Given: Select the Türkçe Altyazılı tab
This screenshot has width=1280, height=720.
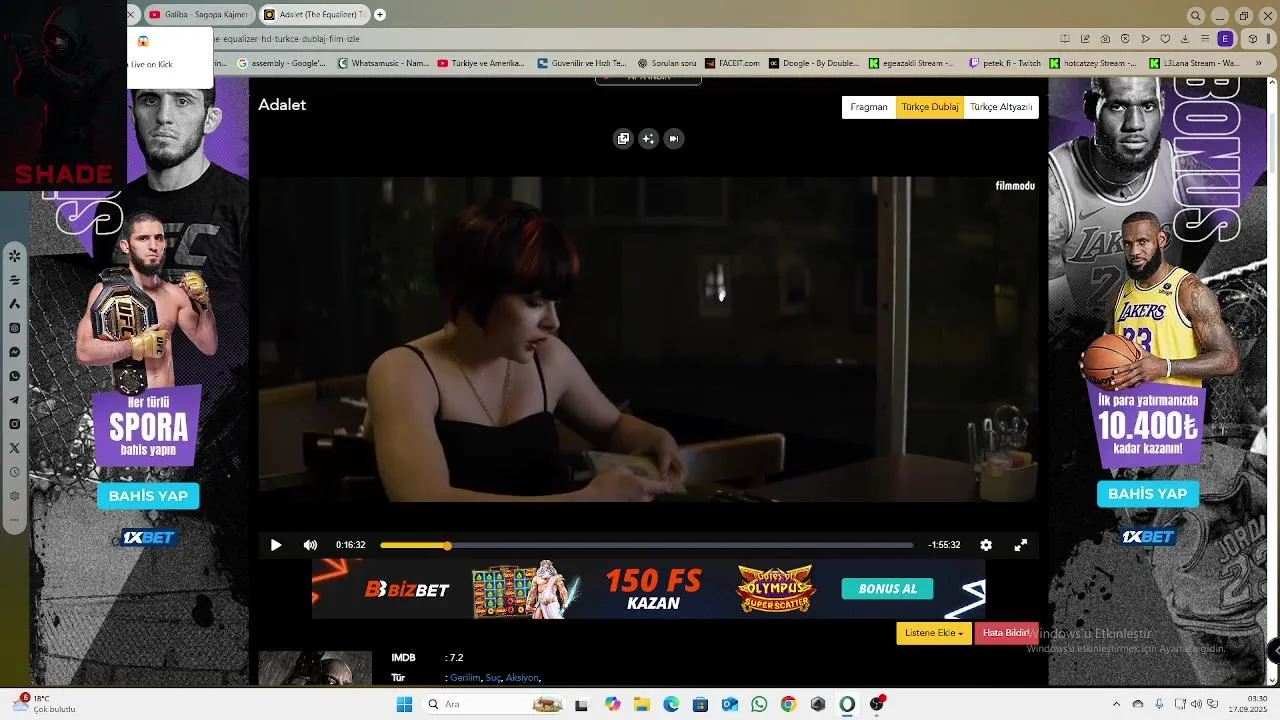Looking at the screenshot, I should (1001, 107).
